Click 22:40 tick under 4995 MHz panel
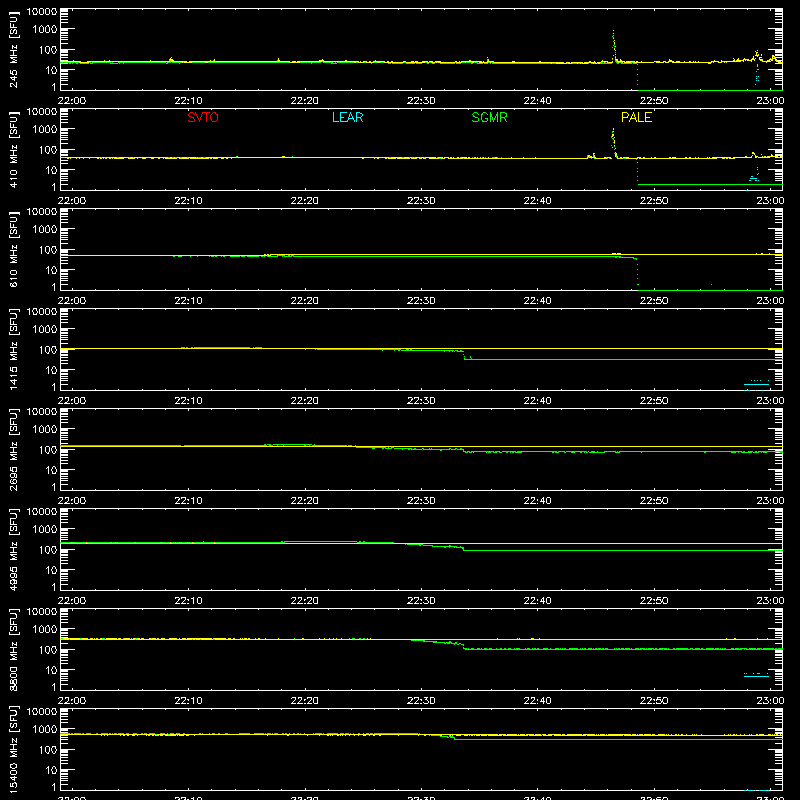 pos(537,601)
